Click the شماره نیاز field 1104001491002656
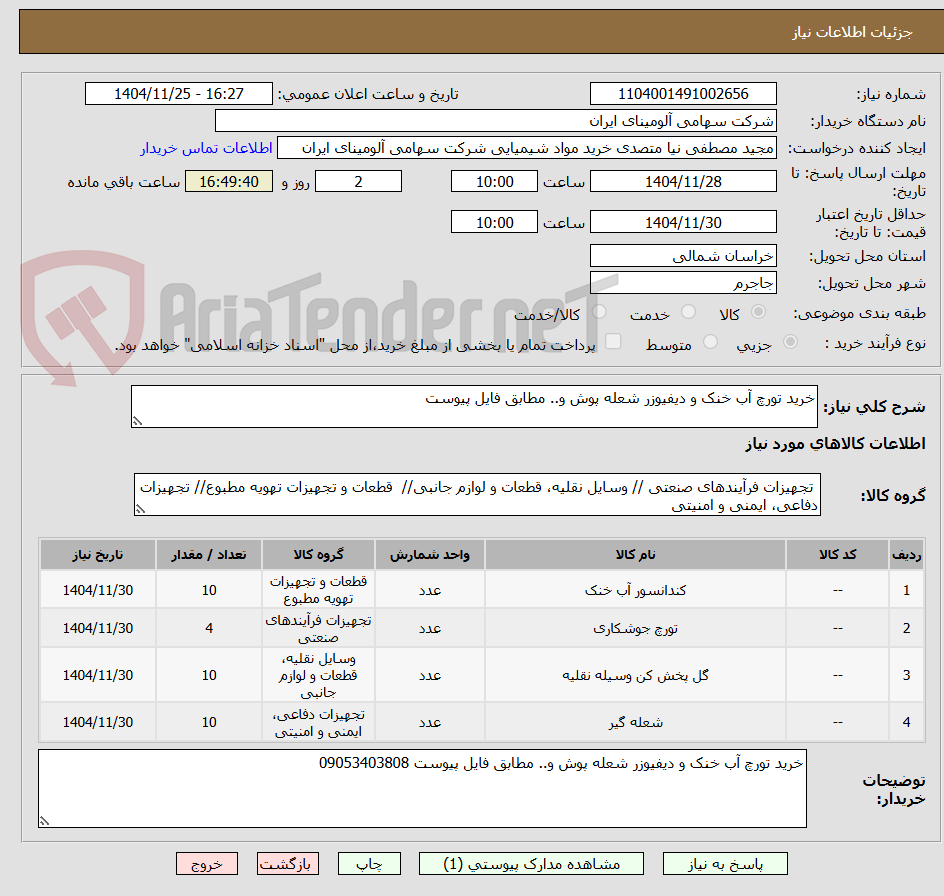This screenshot has height=896, width=944. [683, 94]
